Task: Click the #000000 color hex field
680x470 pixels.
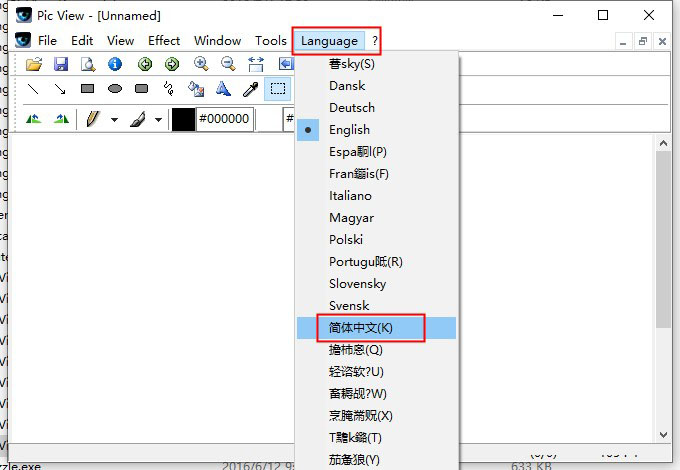Action: (225, 119)
